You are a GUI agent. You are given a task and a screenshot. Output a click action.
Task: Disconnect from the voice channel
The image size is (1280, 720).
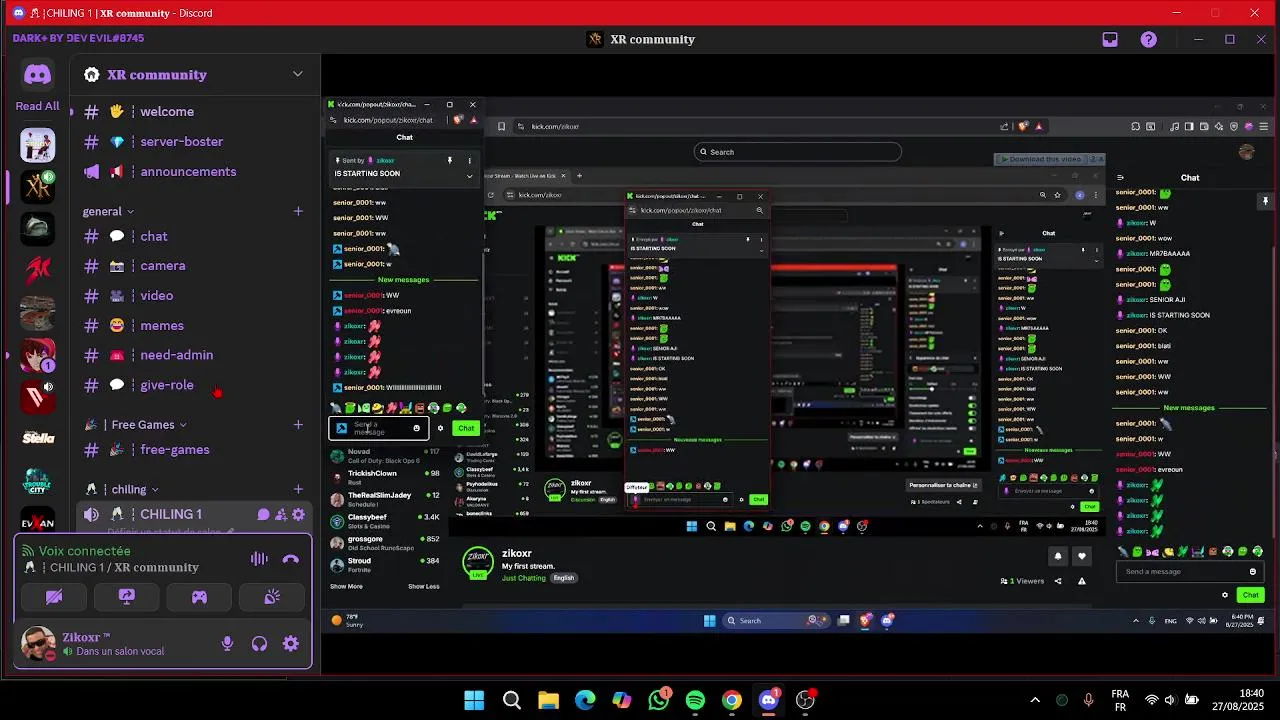pyautogui.click(x=291, y=559)
